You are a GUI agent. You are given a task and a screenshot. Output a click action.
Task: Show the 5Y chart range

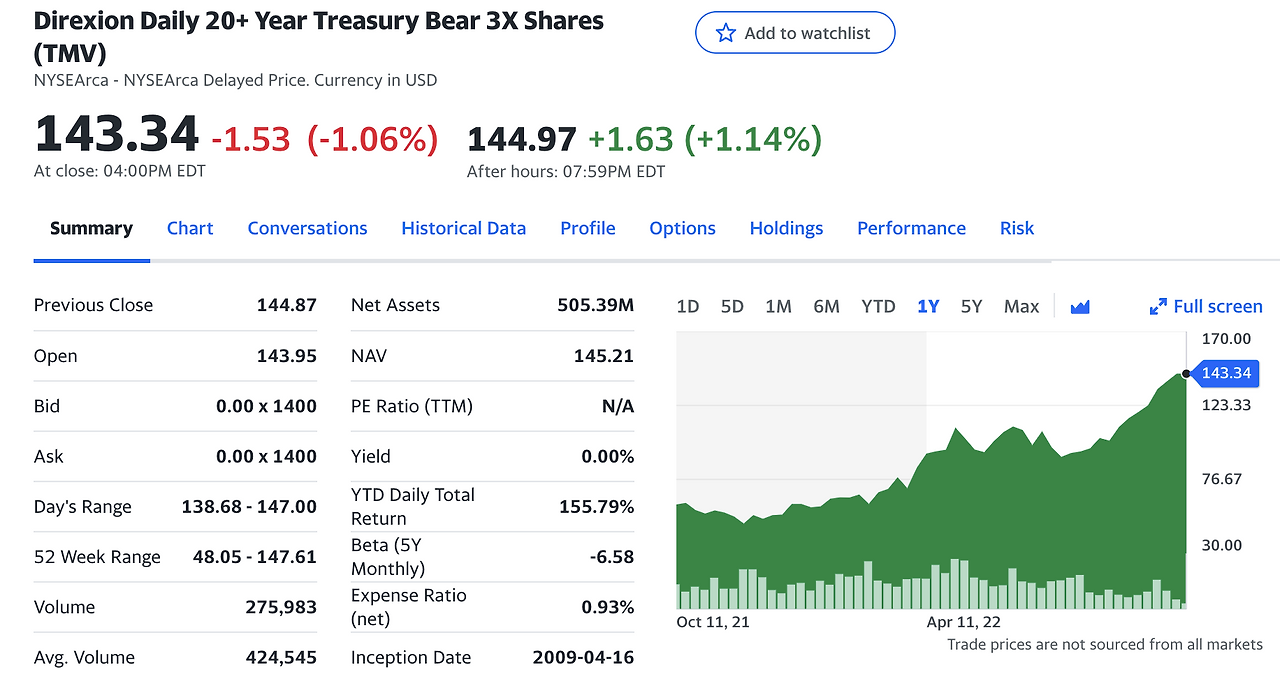[x=971, y=307]
